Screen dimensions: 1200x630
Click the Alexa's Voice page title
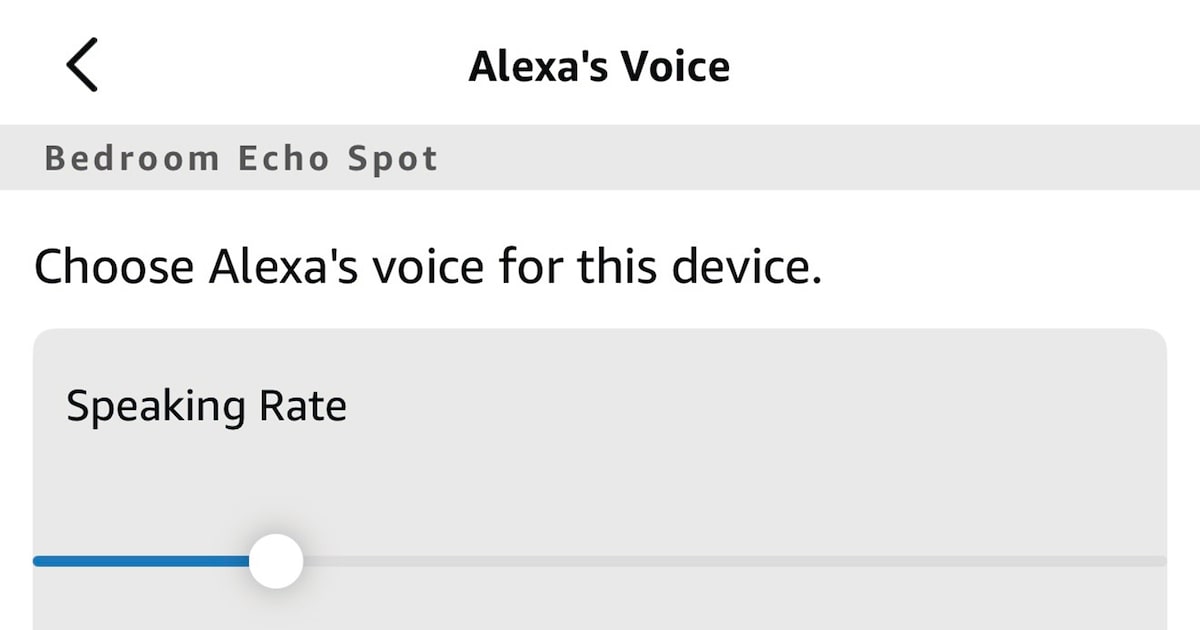599,66
